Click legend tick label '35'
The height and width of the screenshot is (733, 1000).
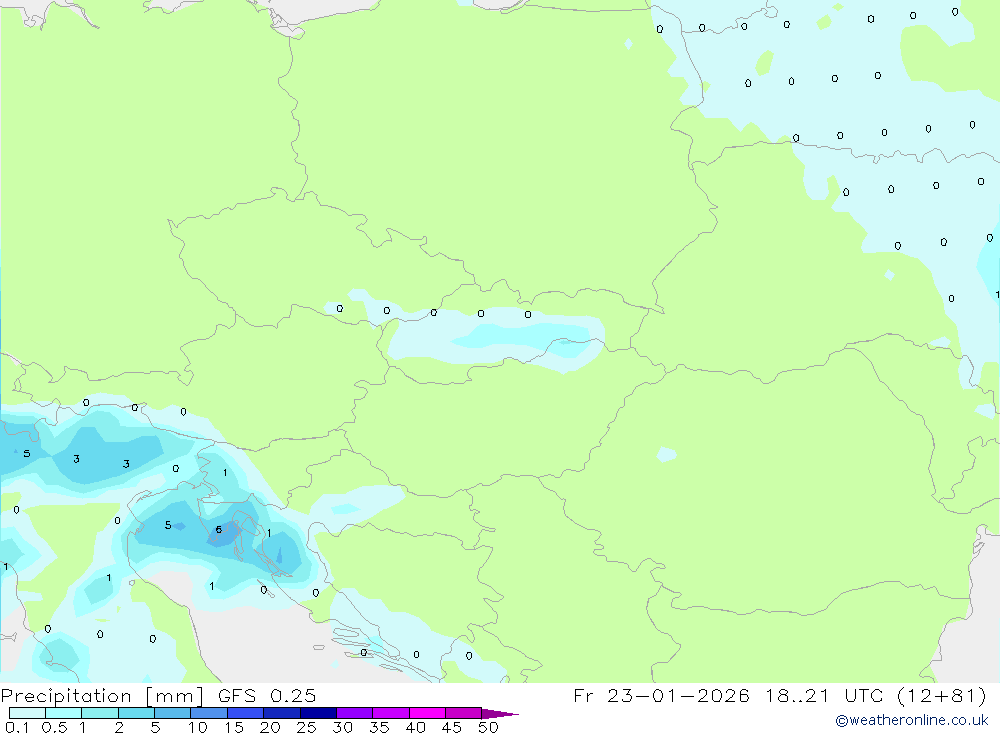[x=379, y=727]
